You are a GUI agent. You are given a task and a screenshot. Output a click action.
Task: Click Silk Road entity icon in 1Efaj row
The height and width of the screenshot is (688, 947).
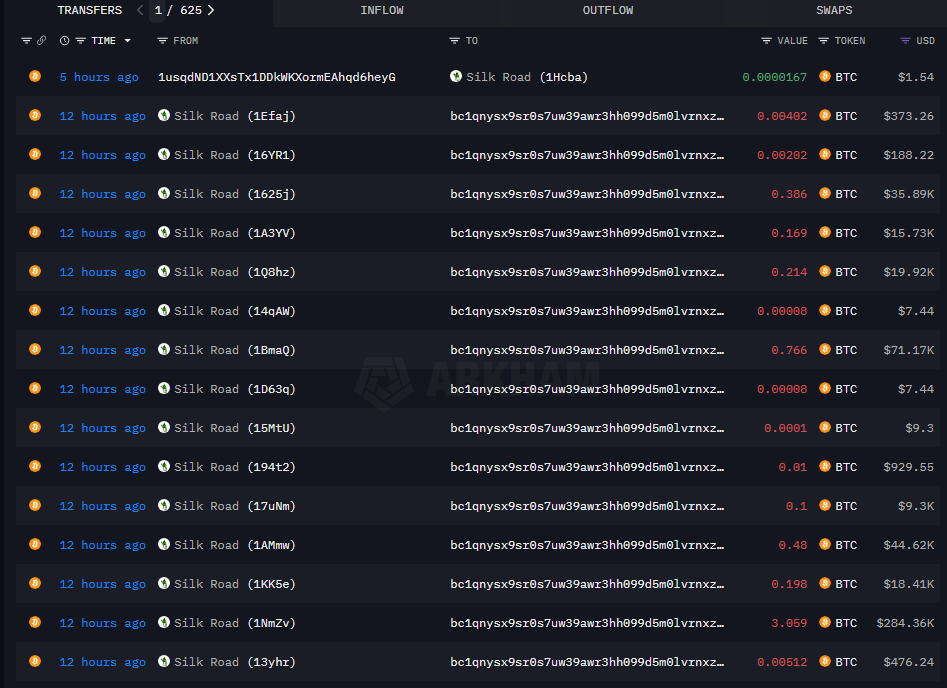(164, 116)
